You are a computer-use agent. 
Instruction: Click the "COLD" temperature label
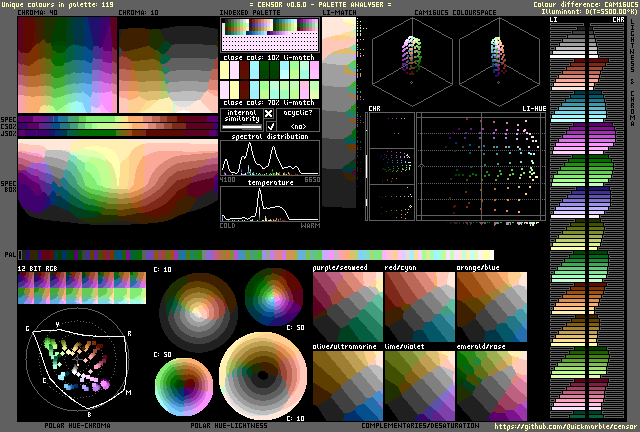point(227,225)
